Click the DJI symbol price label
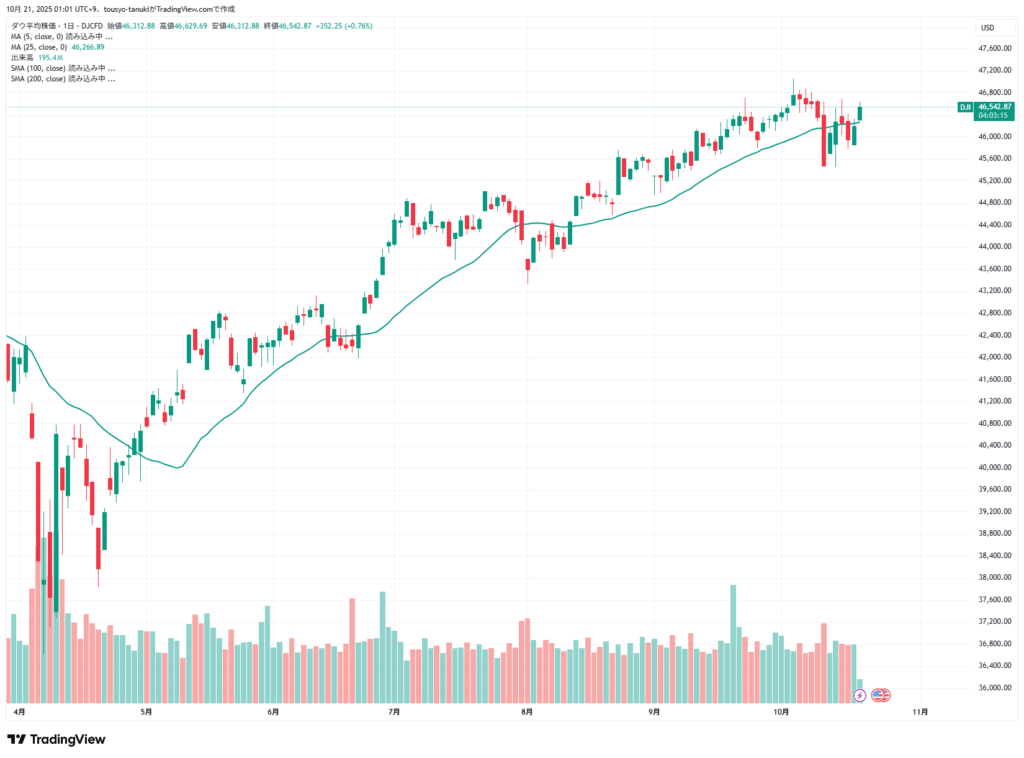 (x=965, y=106)
